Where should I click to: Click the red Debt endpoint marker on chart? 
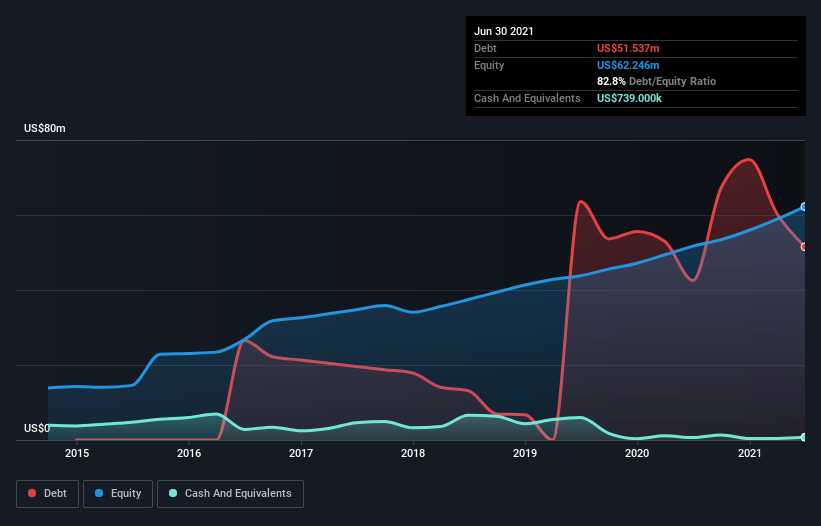(804, 247)
